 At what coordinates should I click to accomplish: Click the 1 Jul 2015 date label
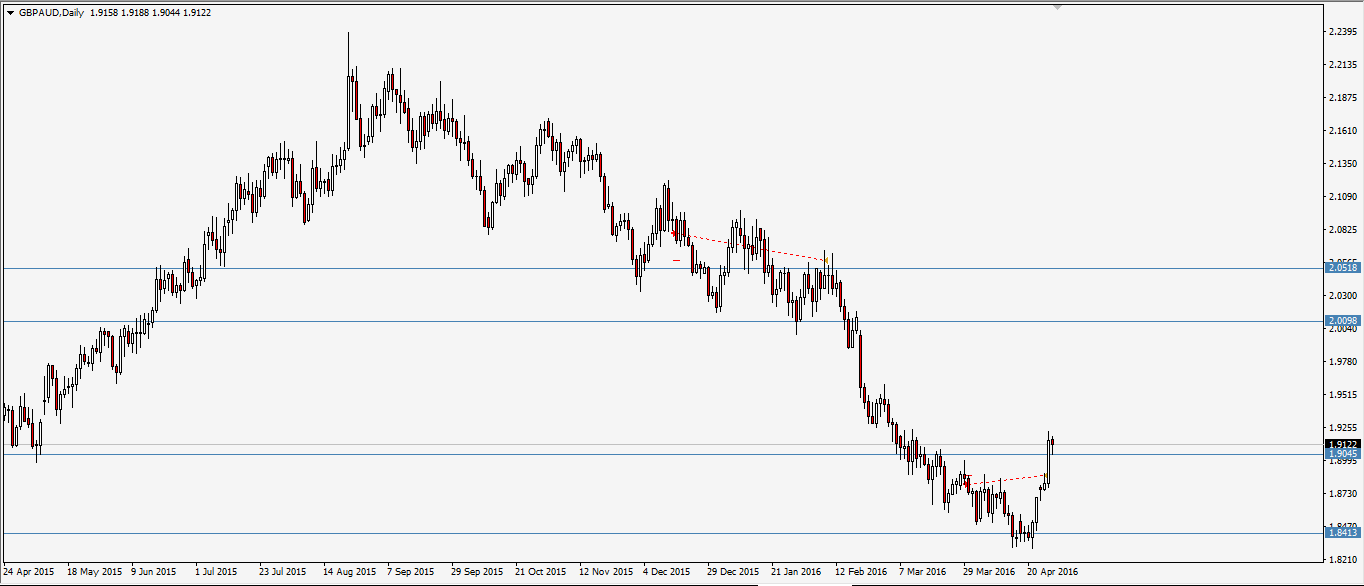click(217, 573)
